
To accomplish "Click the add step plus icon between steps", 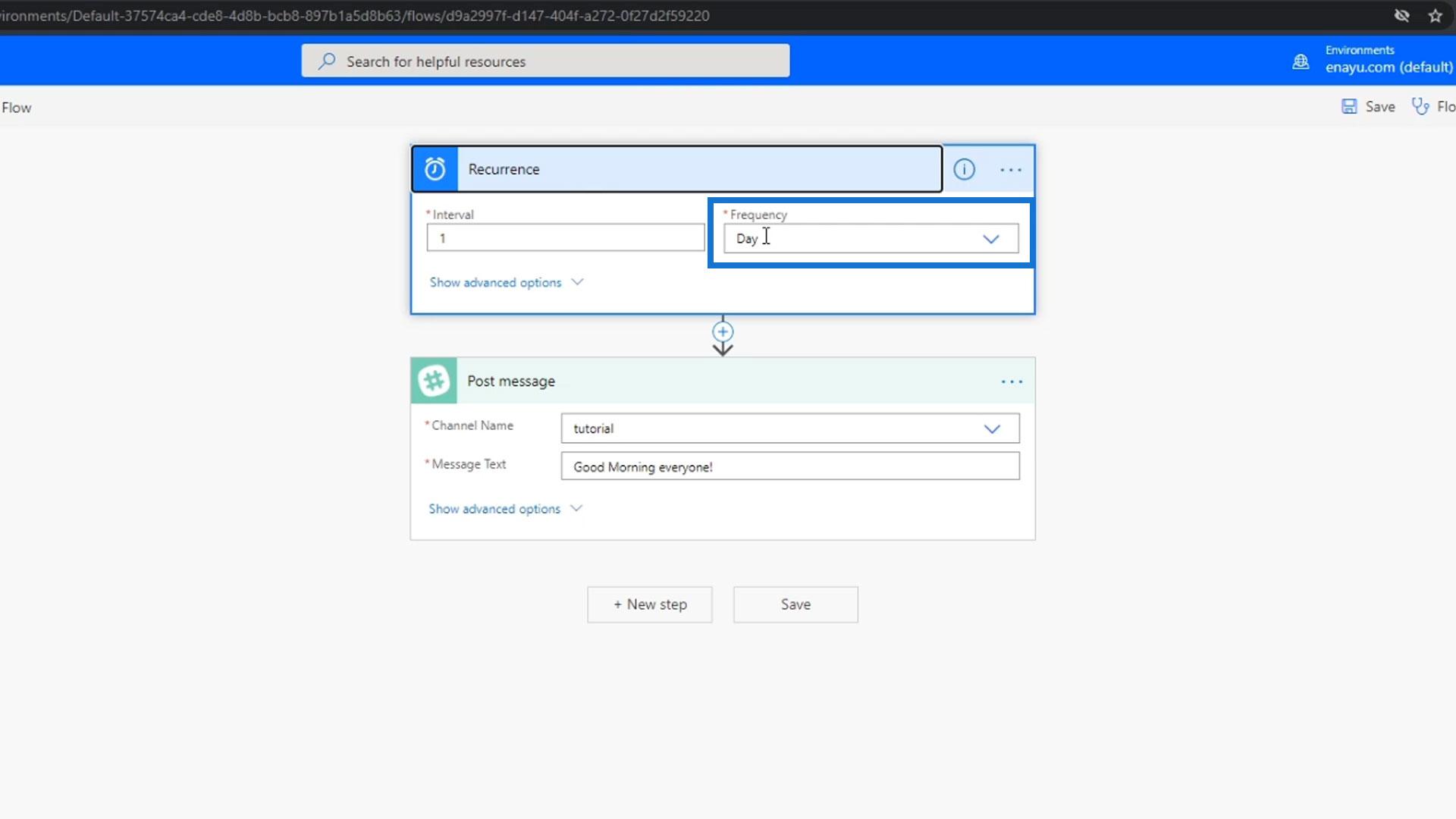I will pyautogui.click(x=723, y=331).
